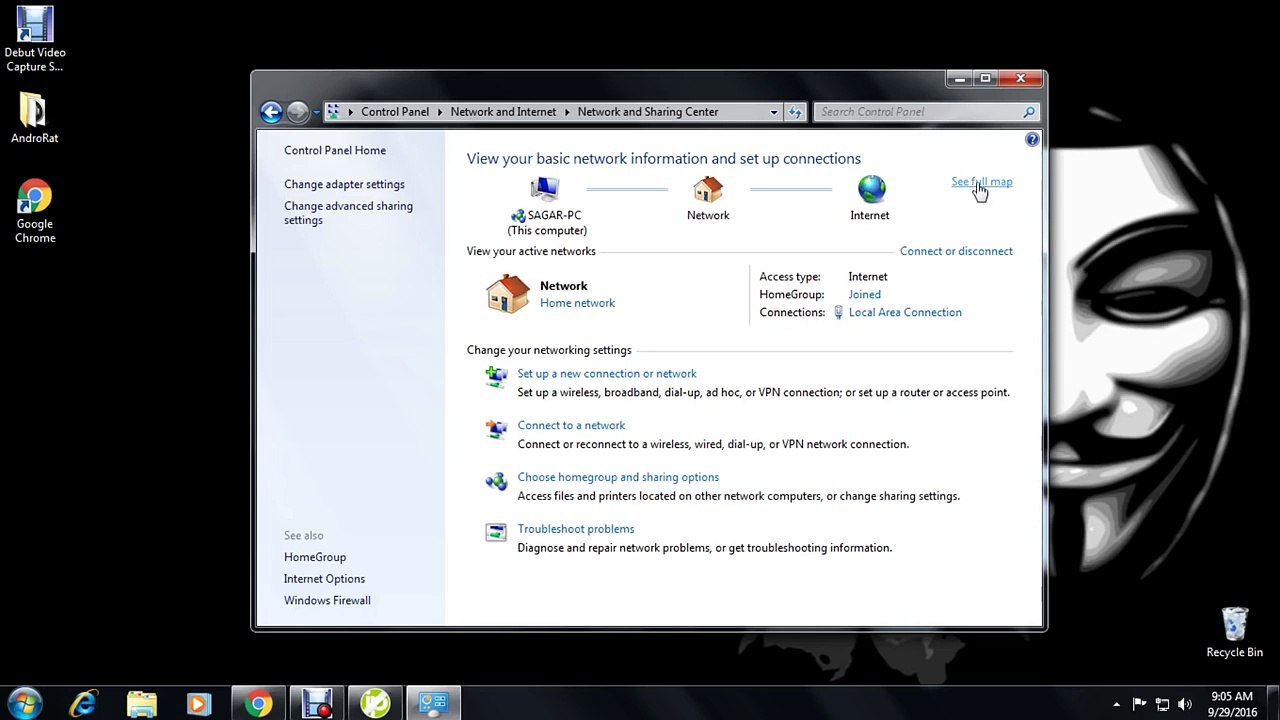
Task: Click the greyed Forward arrow button
Action: point(298,112)
